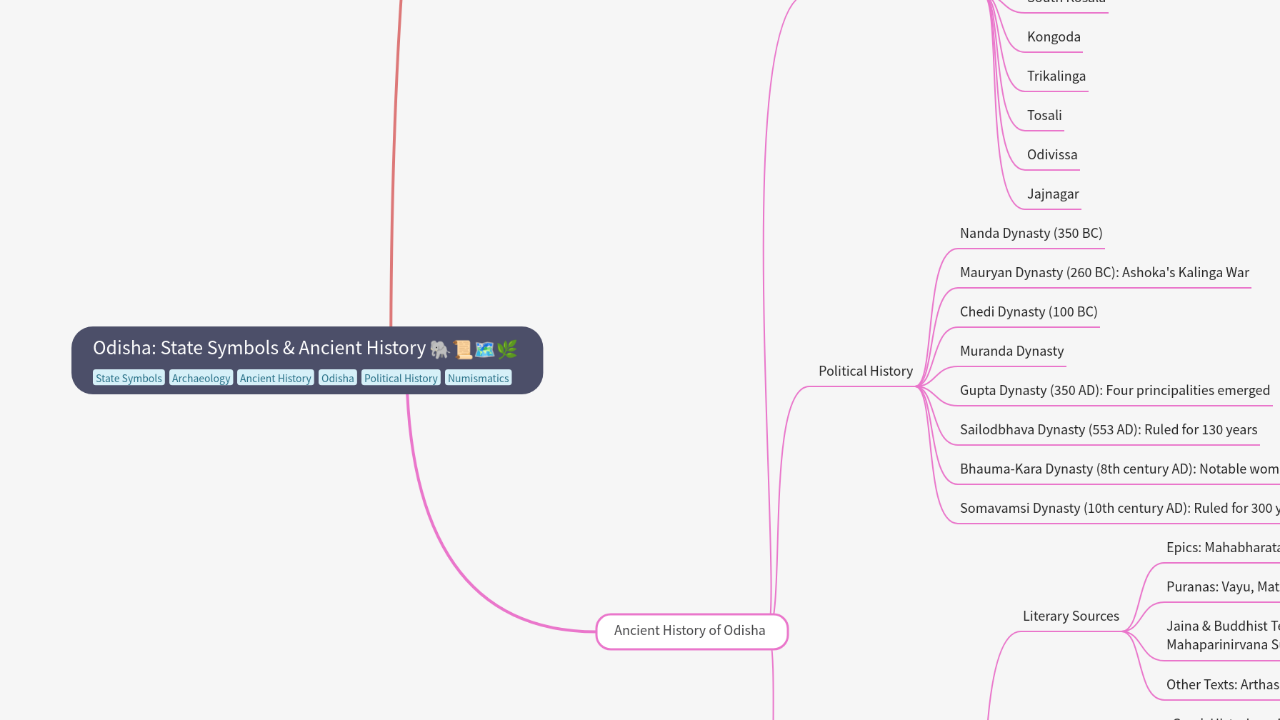Select Sailodbhava Dynasty (553 AD) node
Viewport: 1280px width, 720px height.
click(1108, 429)
